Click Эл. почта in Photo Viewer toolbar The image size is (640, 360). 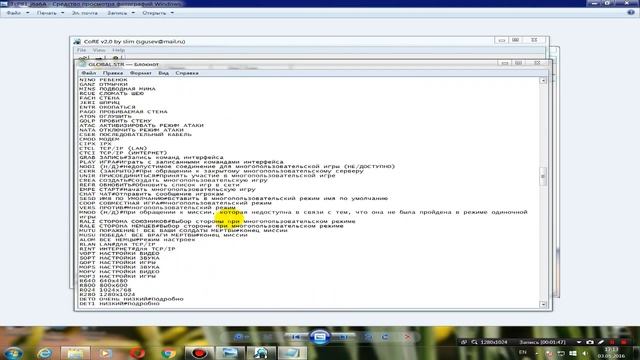coord(84,13)
